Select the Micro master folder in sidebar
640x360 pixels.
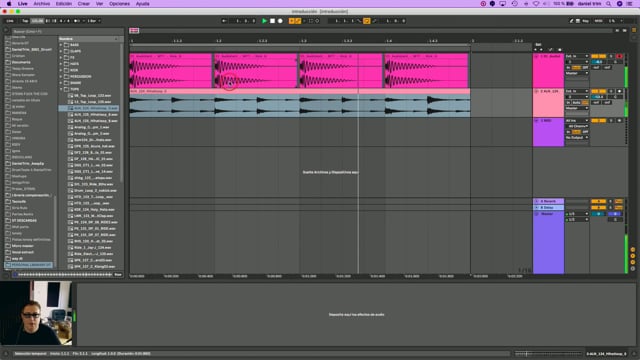pyautogui.click(x=22, y=246)
